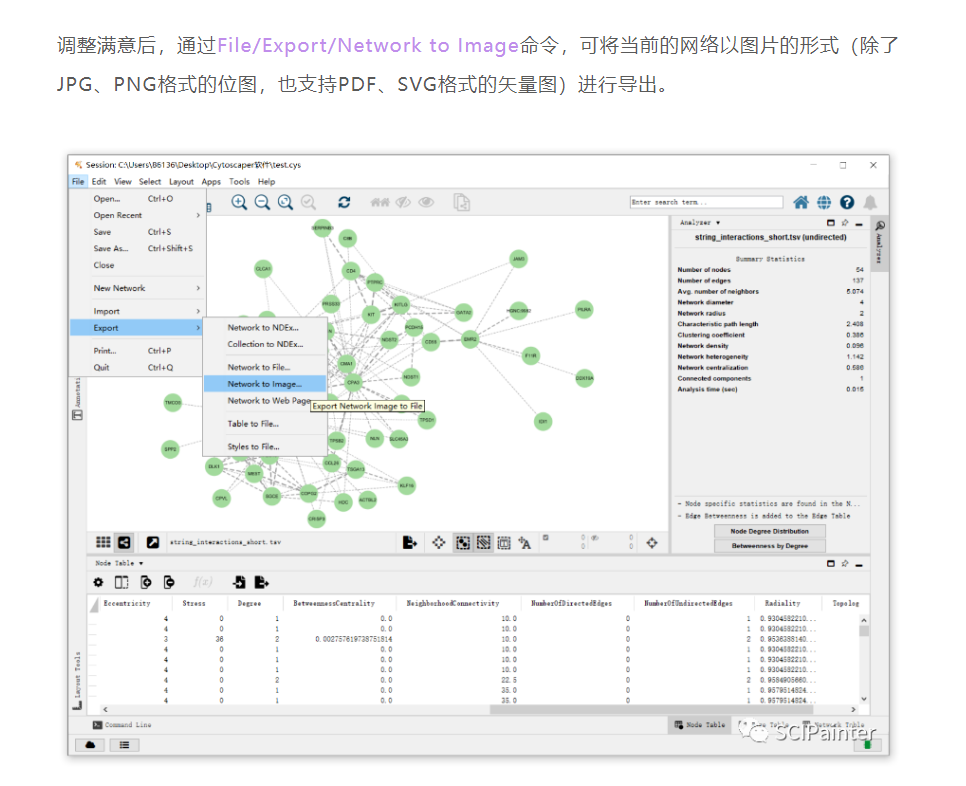Viewport: 966px width, 786px height.
Task: Click the hide selected (crossed eye) icon
Action: tap(403, 202)
